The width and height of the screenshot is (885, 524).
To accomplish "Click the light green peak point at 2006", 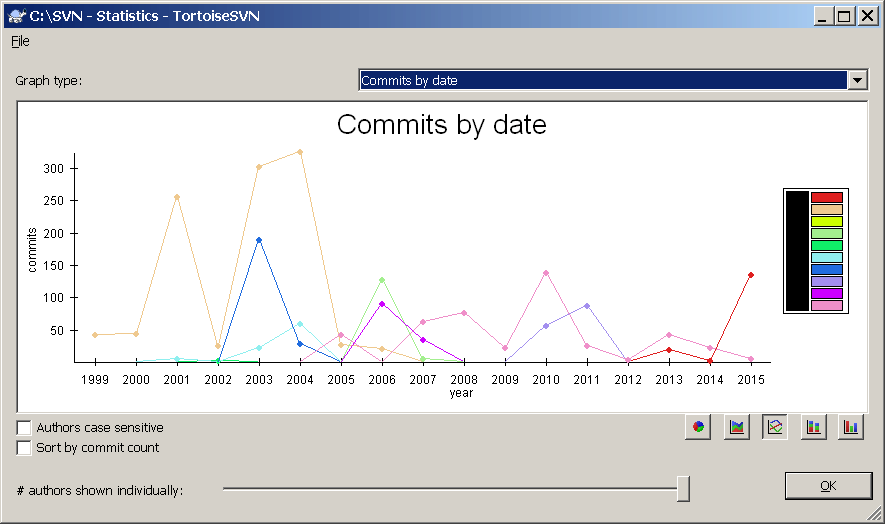I will point(382,280).
